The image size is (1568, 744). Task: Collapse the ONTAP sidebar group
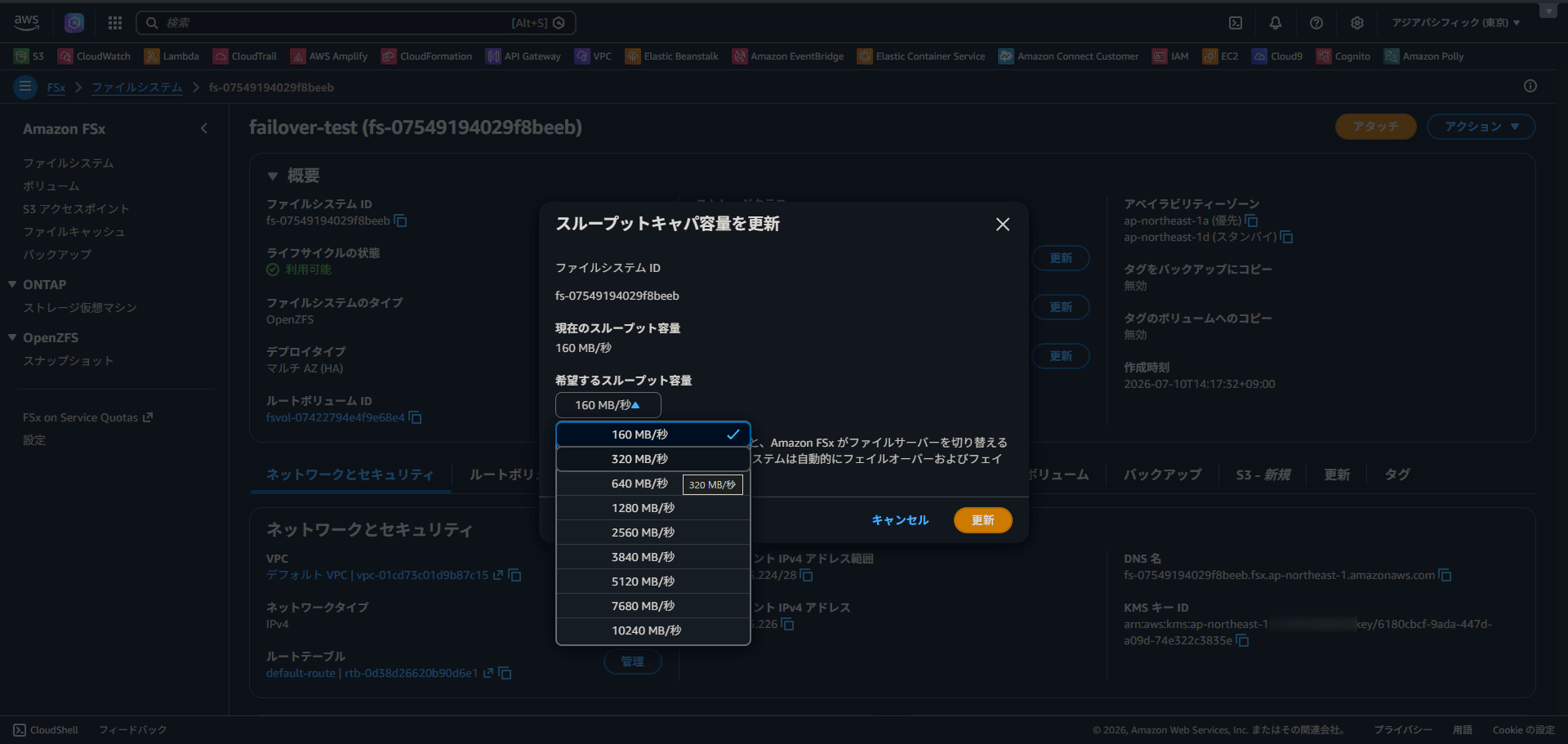12,284
